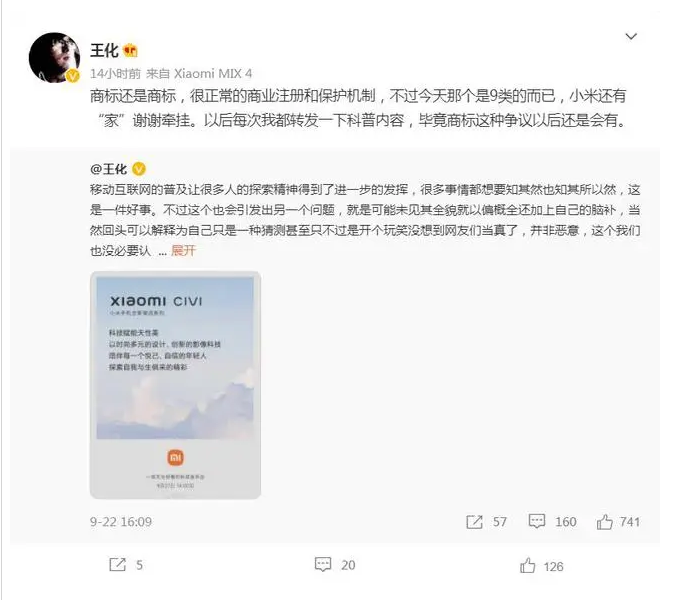684x600 pixels.
Task: Open the comments icon showing 20
Action: (323, 565)
